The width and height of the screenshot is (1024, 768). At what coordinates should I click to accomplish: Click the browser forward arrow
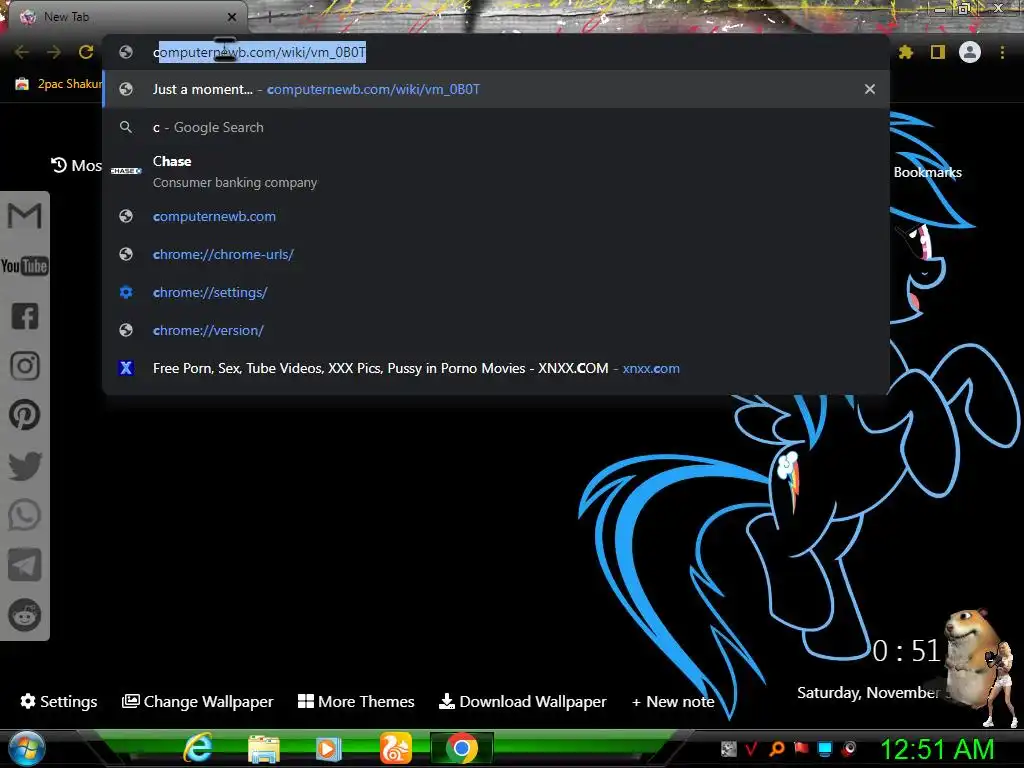54,52
